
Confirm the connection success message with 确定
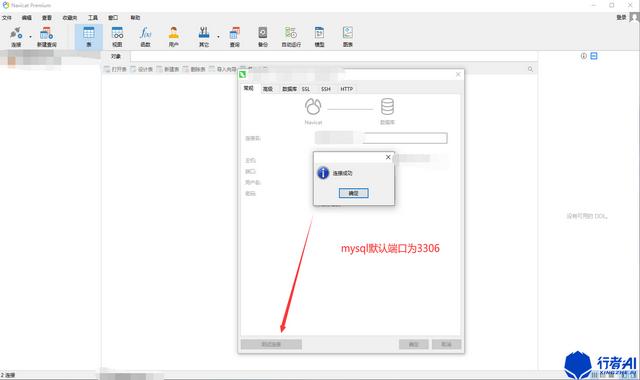click(x=353, y=193)
